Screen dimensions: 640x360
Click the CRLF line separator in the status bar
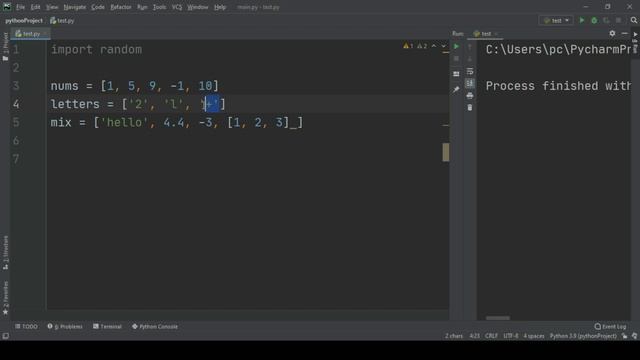click(491, 336)
